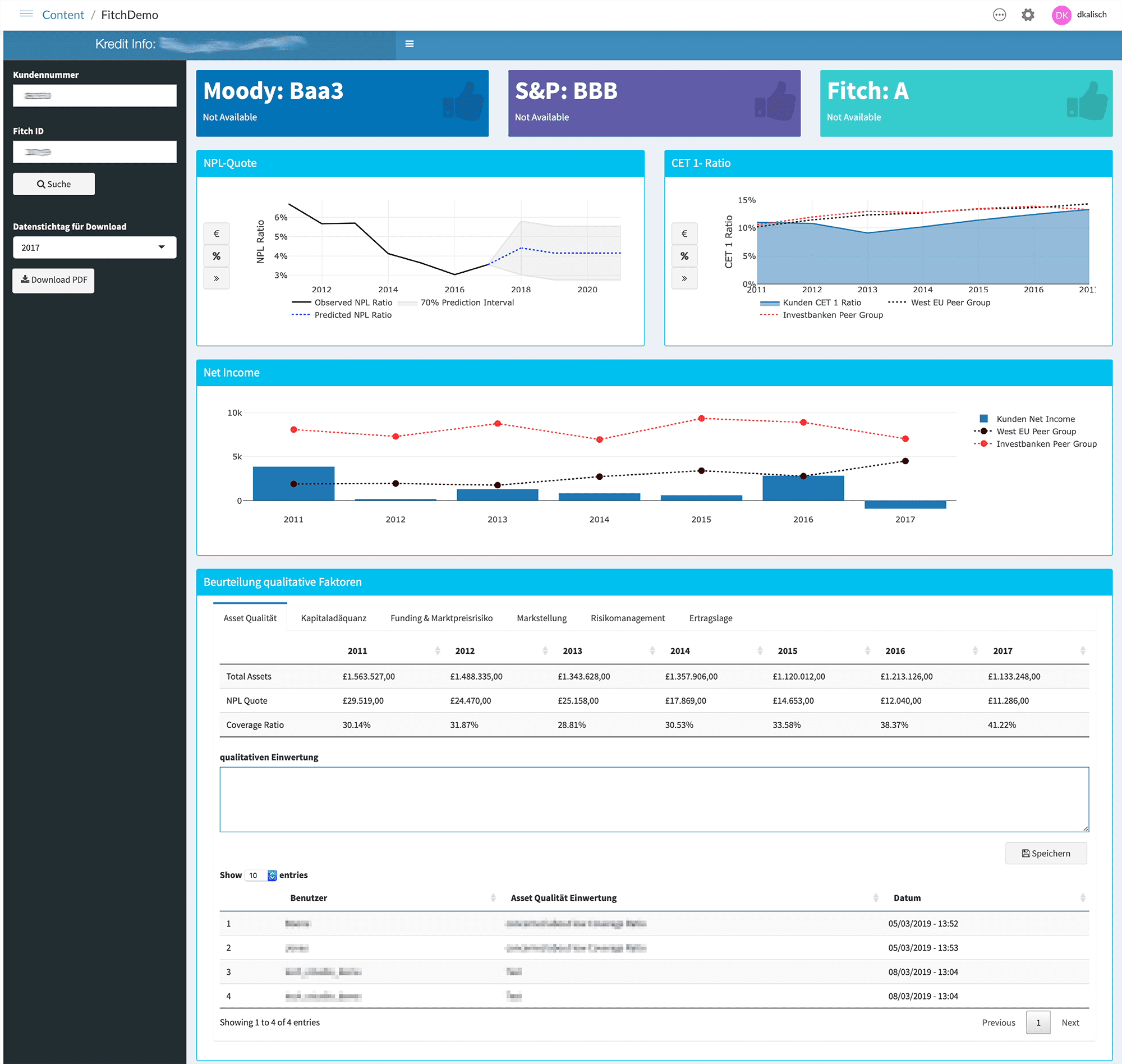
Task: Open the Datenstichtag 2017 dropdown
Action: [95, 248]
